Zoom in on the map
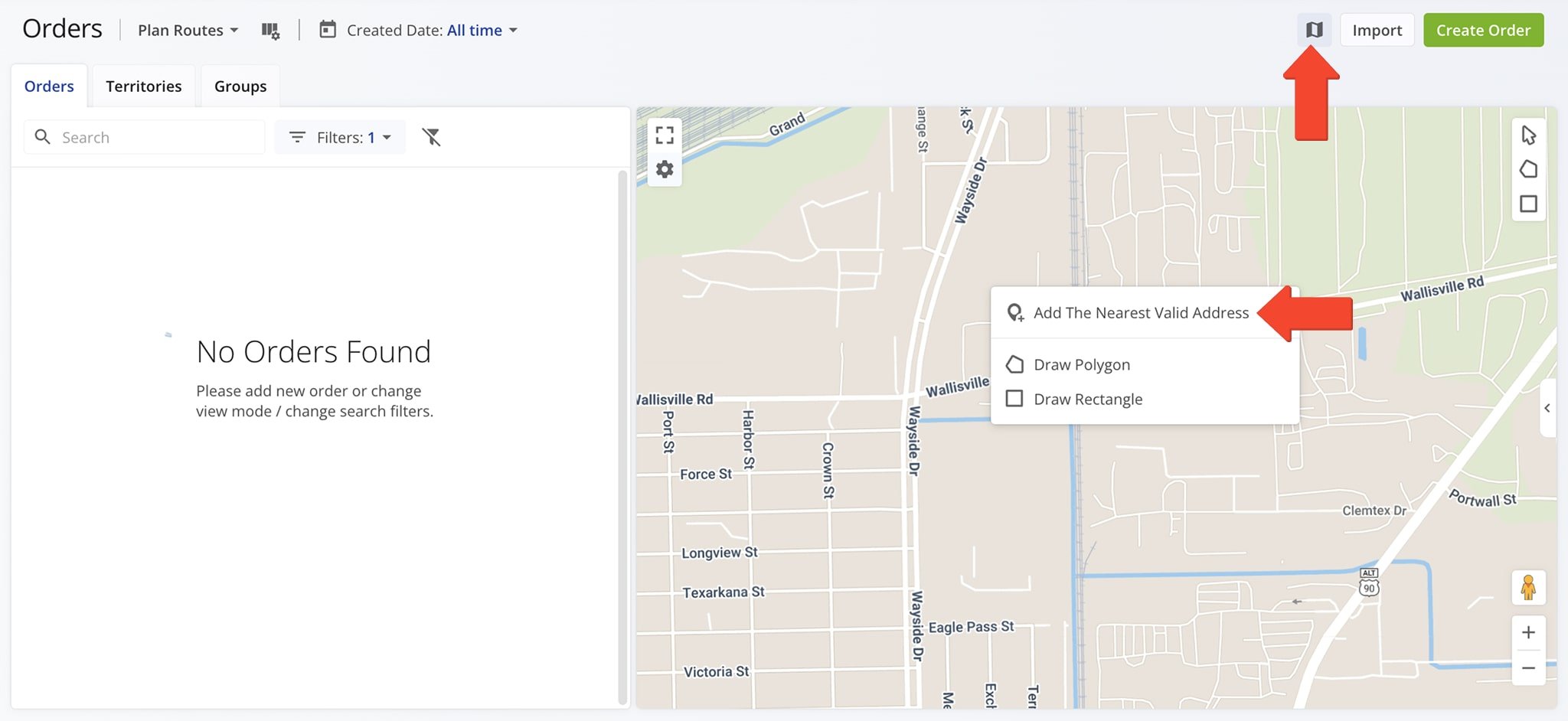Screen dimensions: 1568x721 coord(1528,633)
